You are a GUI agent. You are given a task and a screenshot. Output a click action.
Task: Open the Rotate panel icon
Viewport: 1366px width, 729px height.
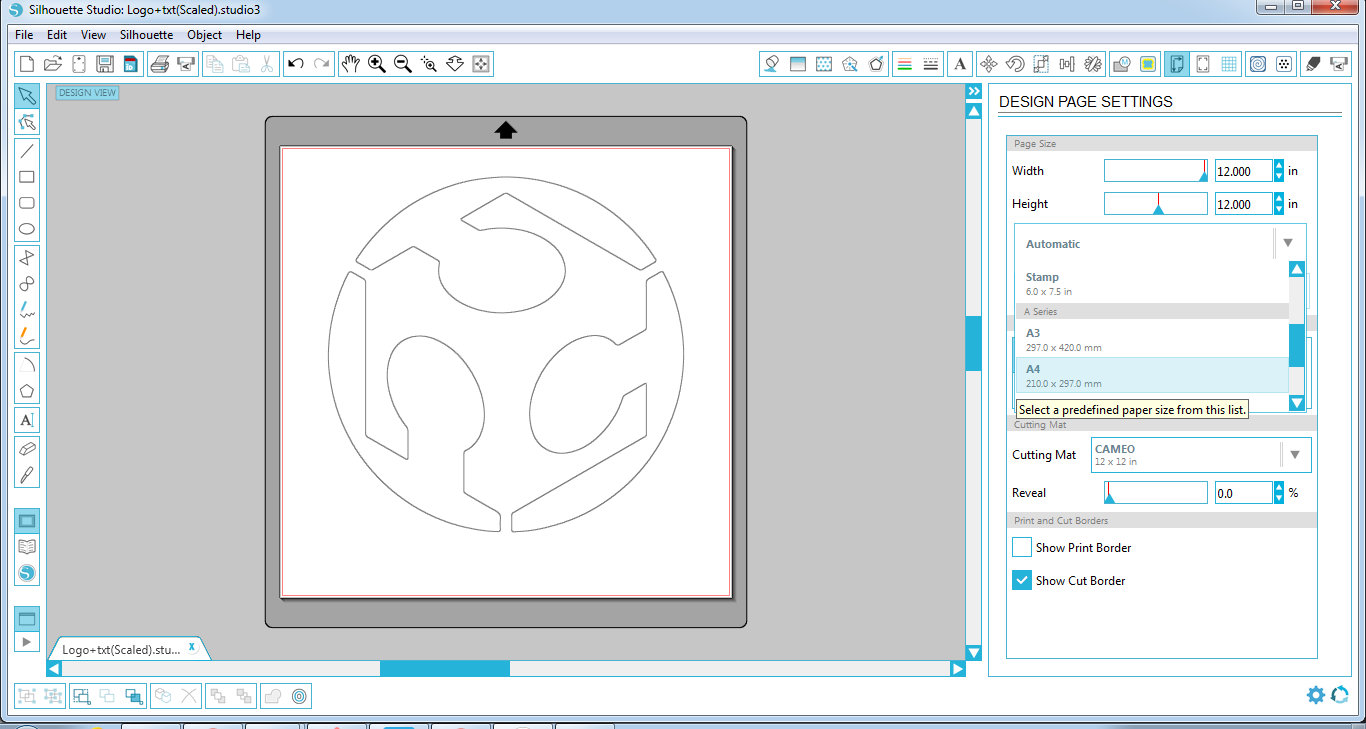pos(1015,64)
